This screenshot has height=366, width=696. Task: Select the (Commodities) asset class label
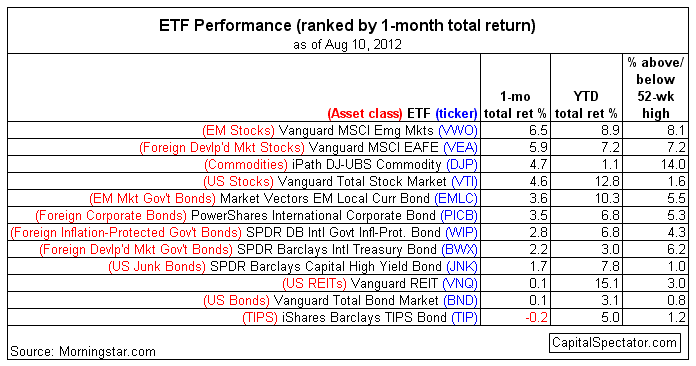point(246,165)
